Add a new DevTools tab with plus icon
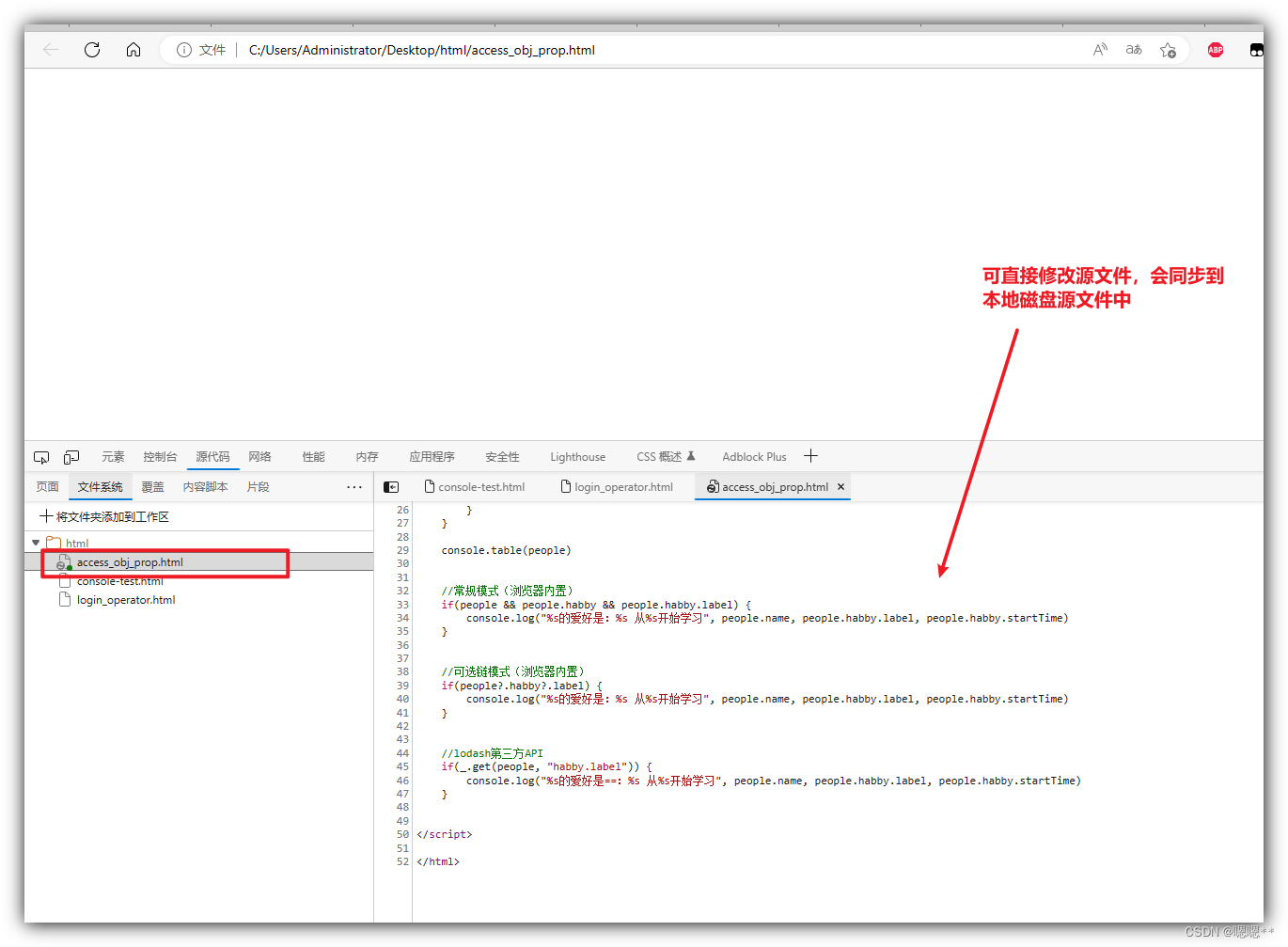Screen dimensions: 1288x947 [x=810, y=456]
